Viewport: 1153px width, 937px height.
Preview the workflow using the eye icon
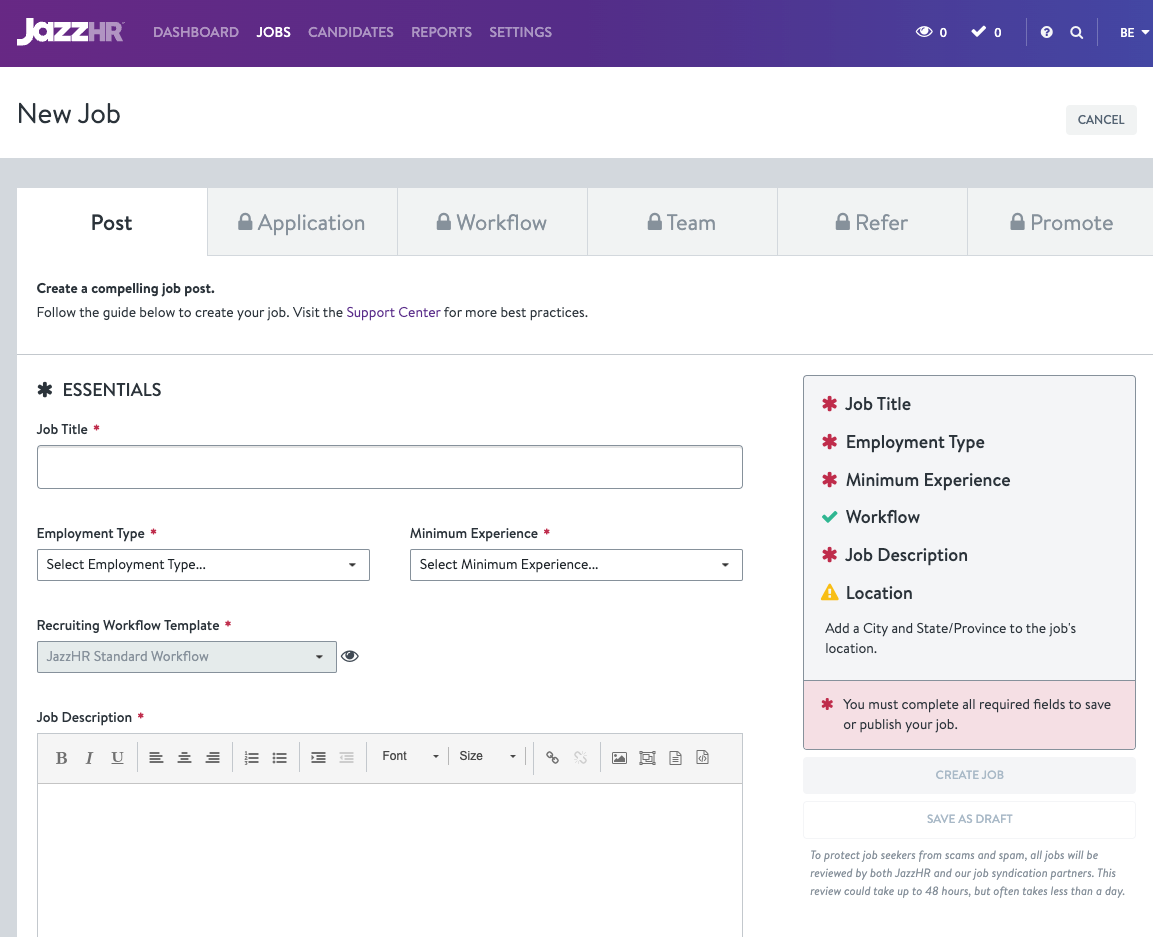pos(350,657)
